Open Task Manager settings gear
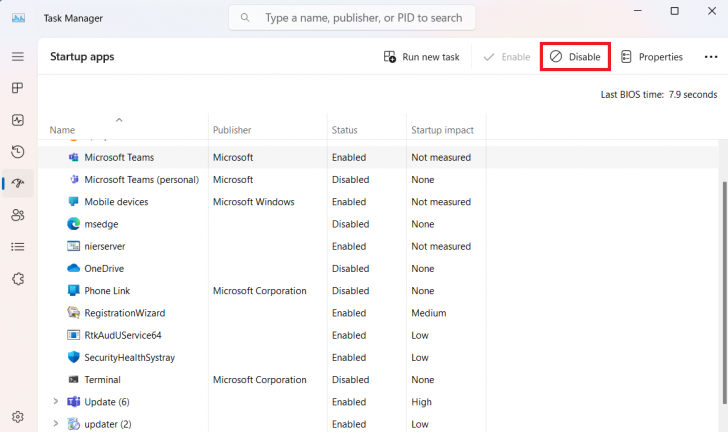Viewport: 728px width, 432px height. 18,417
